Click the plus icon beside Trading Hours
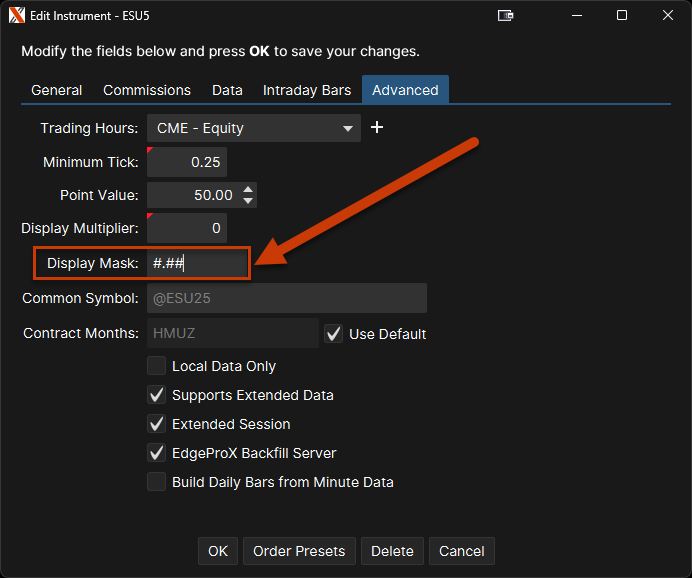The image size is (692, 578). click(x=377, y=128)
